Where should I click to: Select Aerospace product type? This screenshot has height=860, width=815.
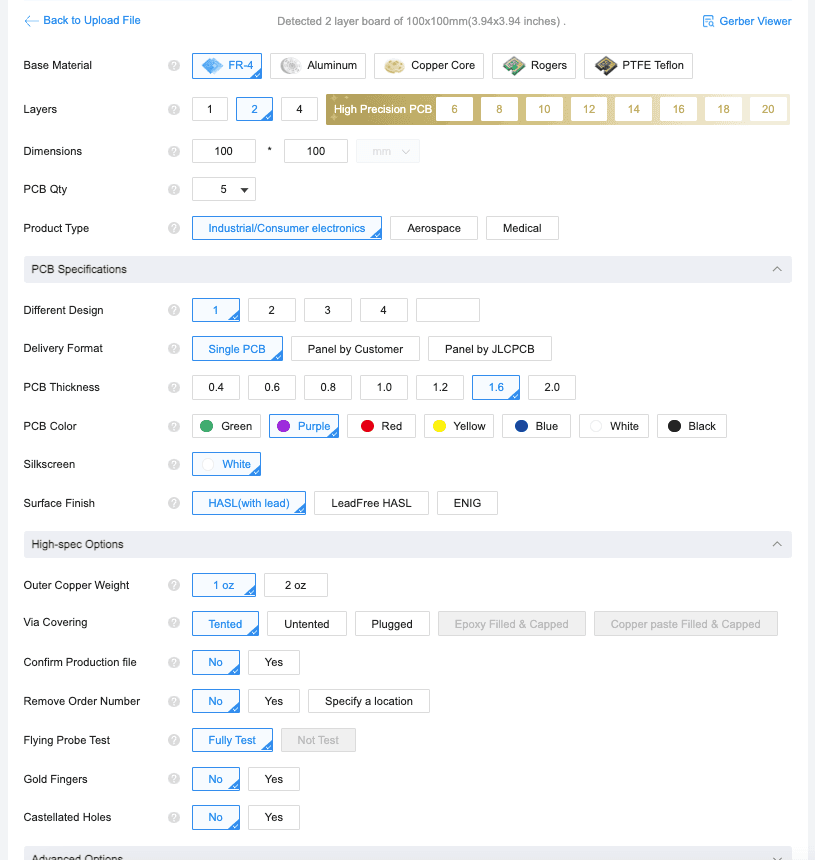click(434, 228)
